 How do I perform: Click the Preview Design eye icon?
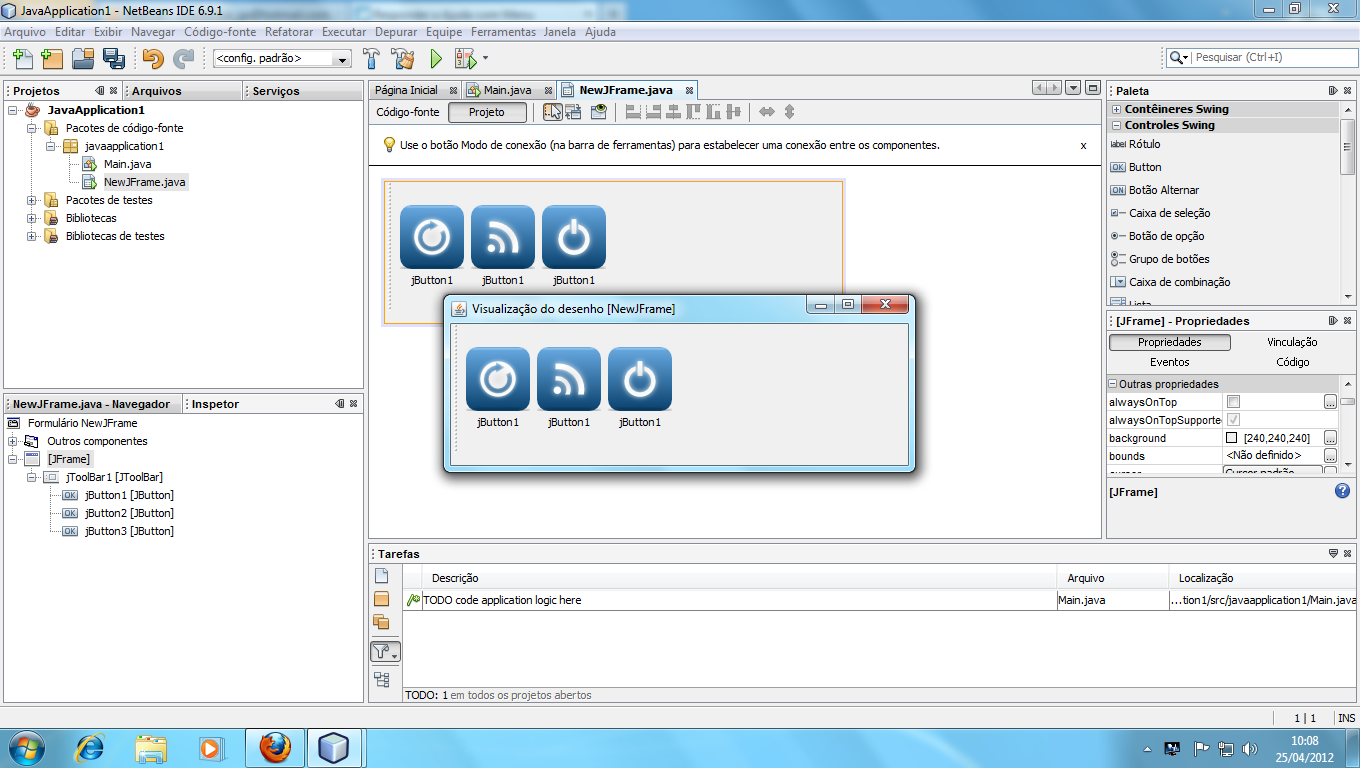(x=599, y=112)
